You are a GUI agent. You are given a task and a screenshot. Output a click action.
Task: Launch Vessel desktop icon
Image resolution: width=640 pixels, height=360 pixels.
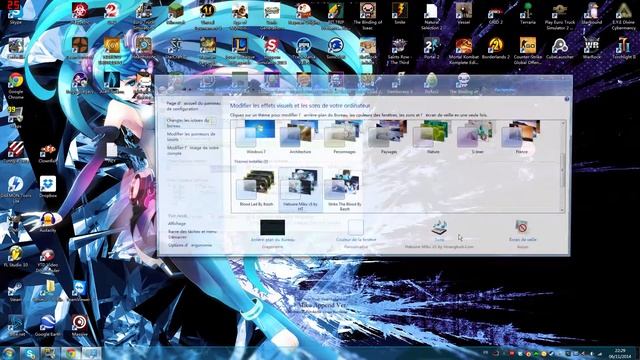[x=463, y=13]
